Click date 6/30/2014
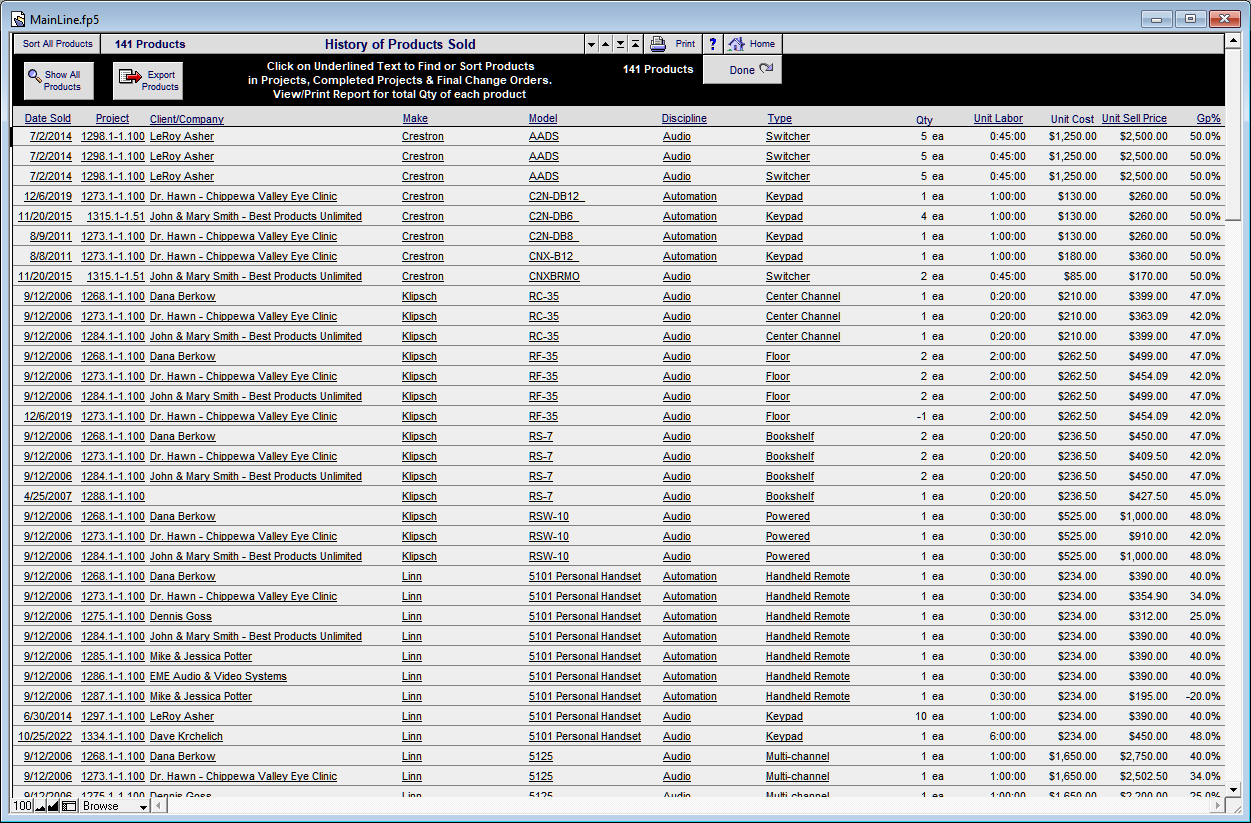This screenshot has width=1251, height=823. 48,716
